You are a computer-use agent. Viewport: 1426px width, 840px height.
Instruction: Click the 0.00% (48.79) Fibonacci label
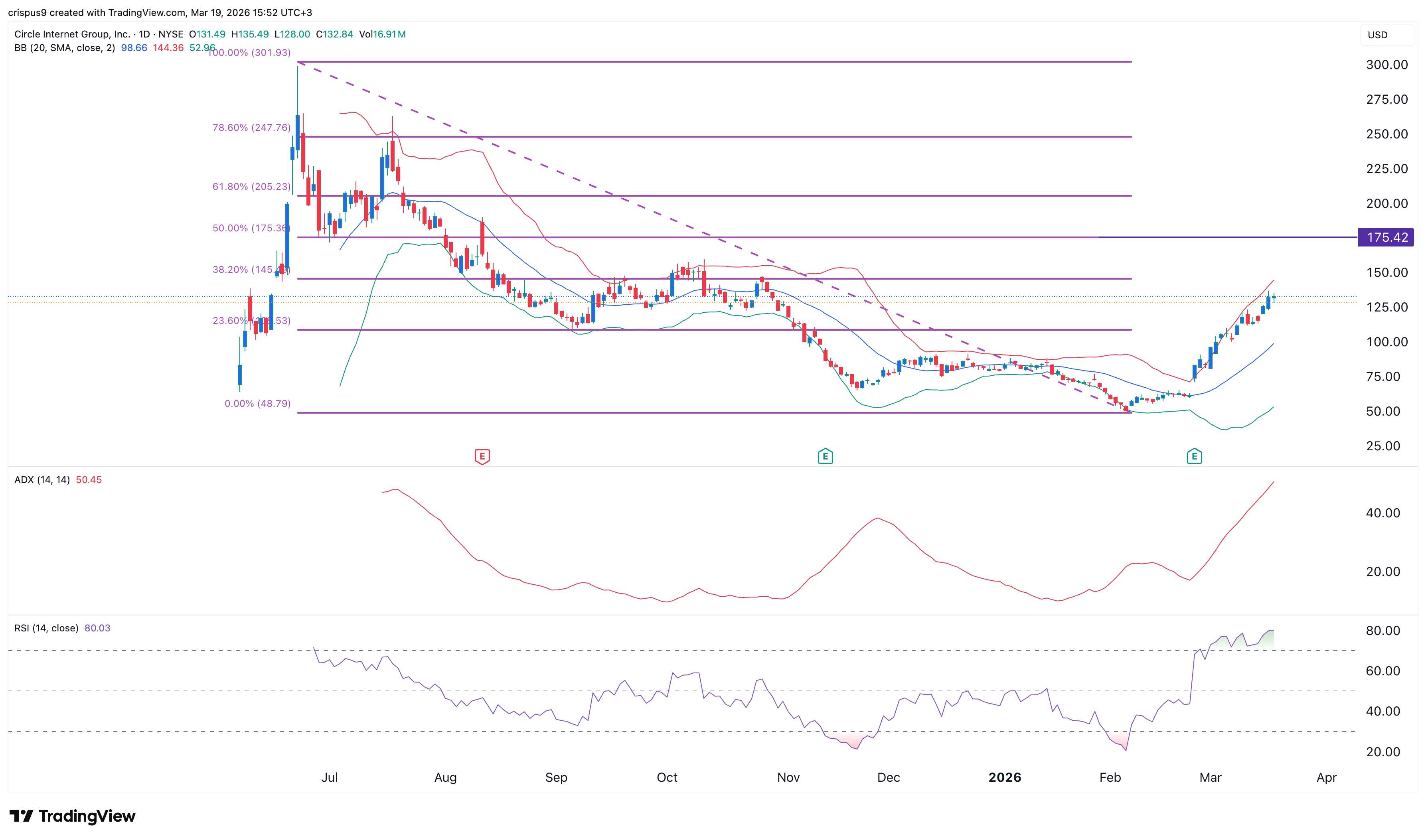(258, 404)
